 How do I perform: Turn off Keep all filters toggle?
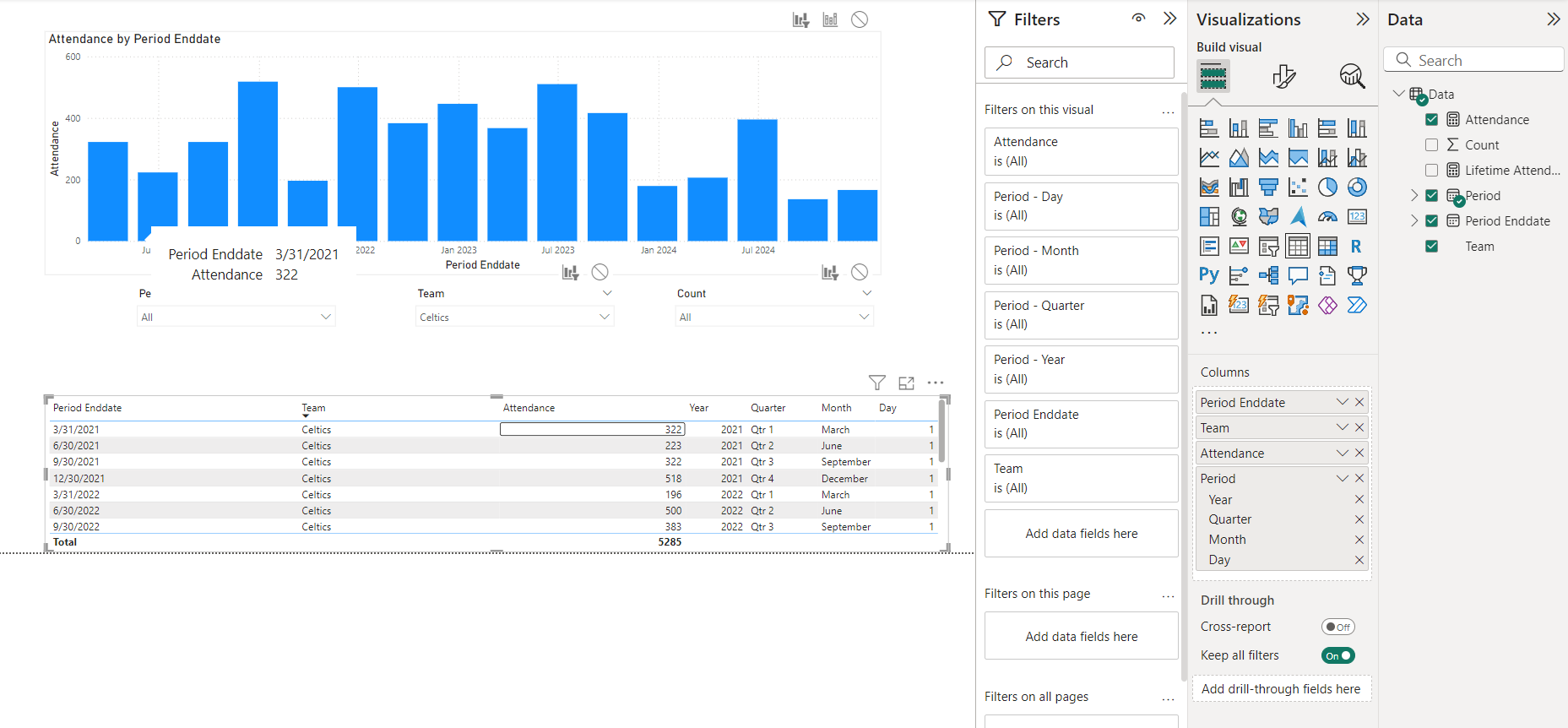pos(1338,655)
